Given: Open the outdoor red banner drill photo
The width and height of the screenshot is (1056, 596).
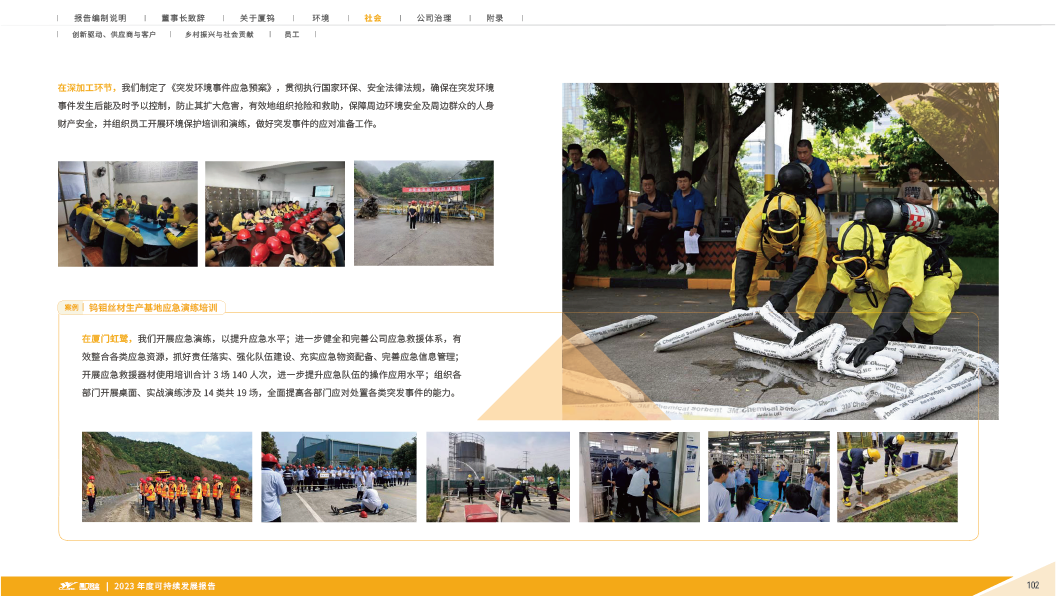Looking at the screenshot, I should point(423,213).
